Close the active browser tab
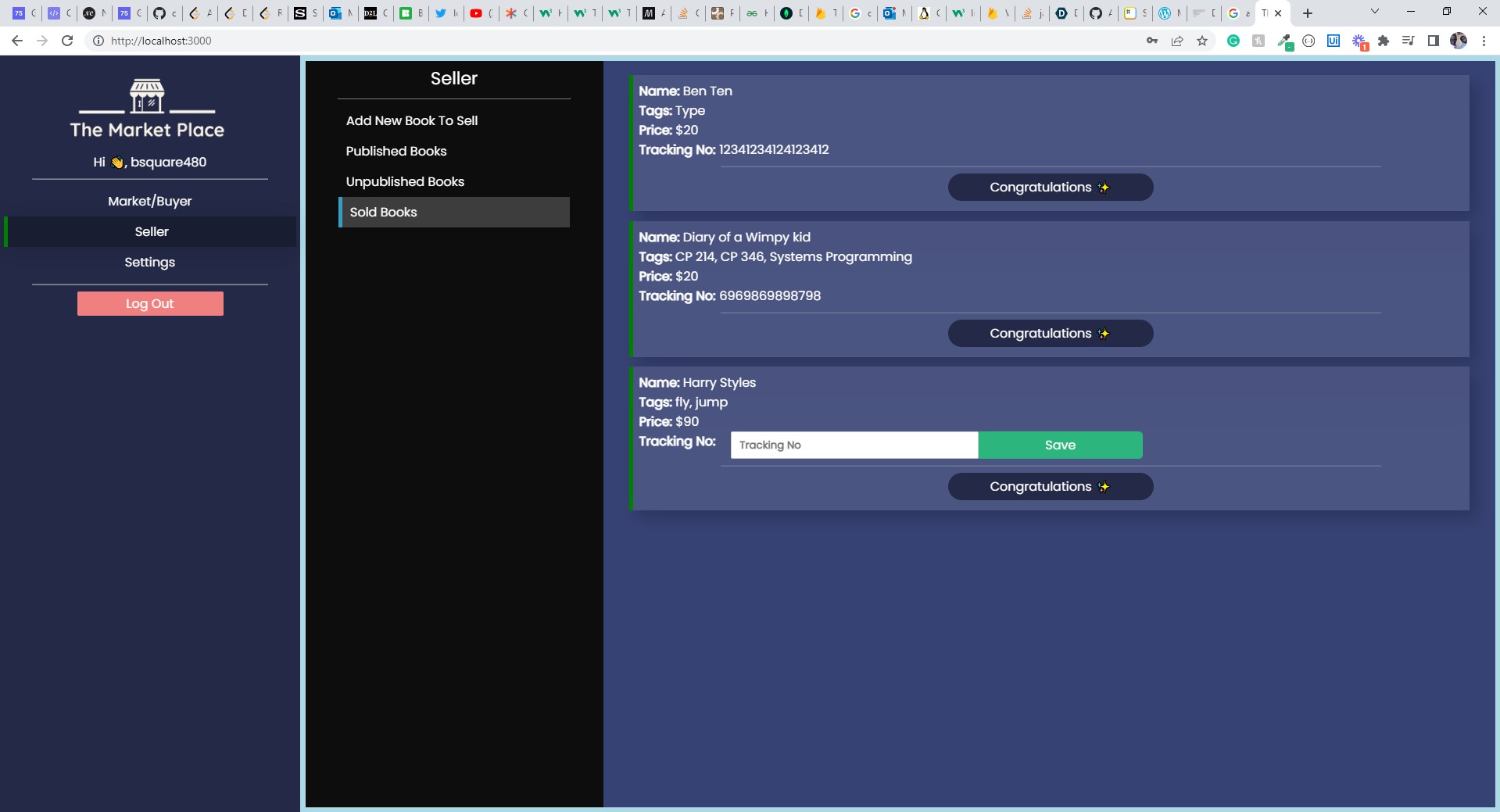The image size is (1500, 812). tap(1278, 13)
